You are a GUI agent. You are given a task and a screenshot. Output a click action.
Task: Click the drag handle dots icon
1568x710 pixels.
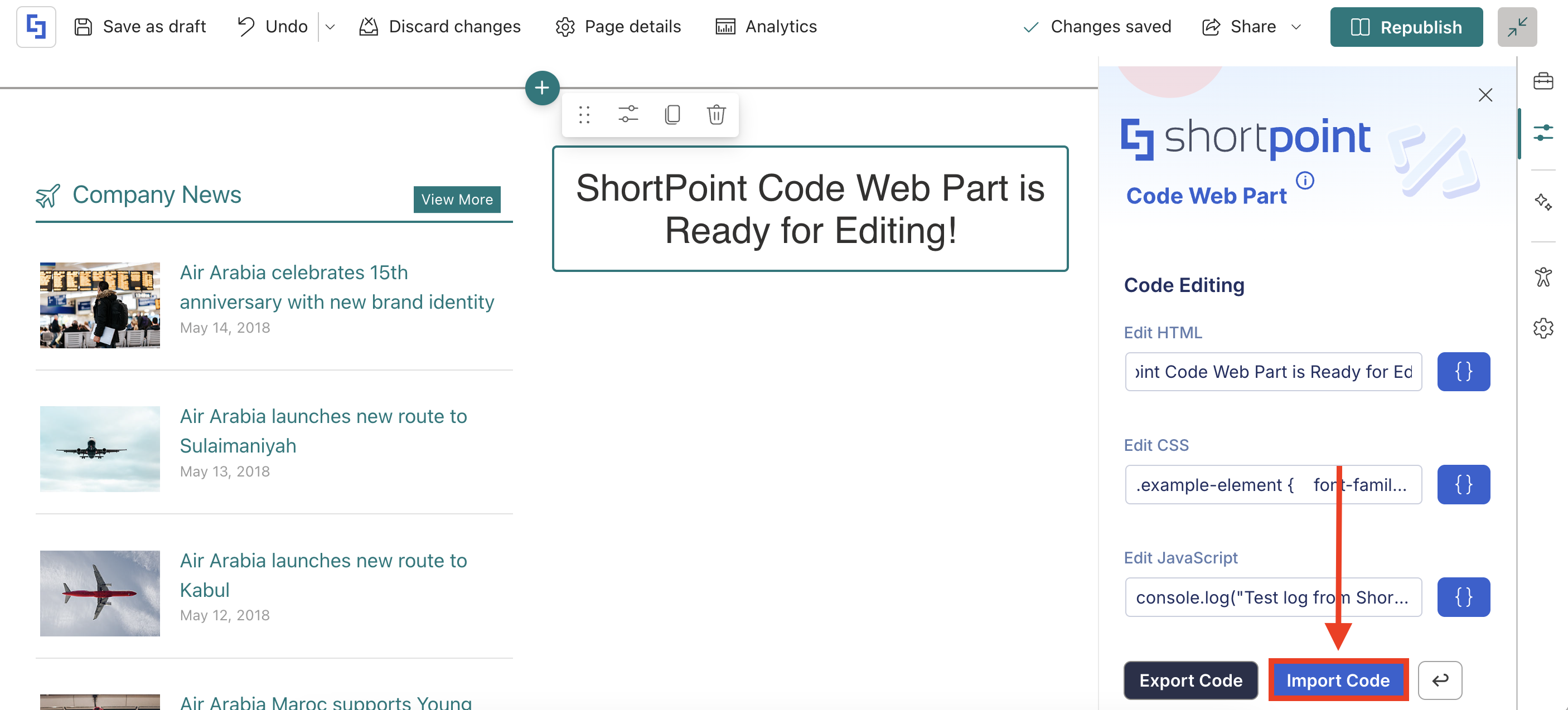584,114
